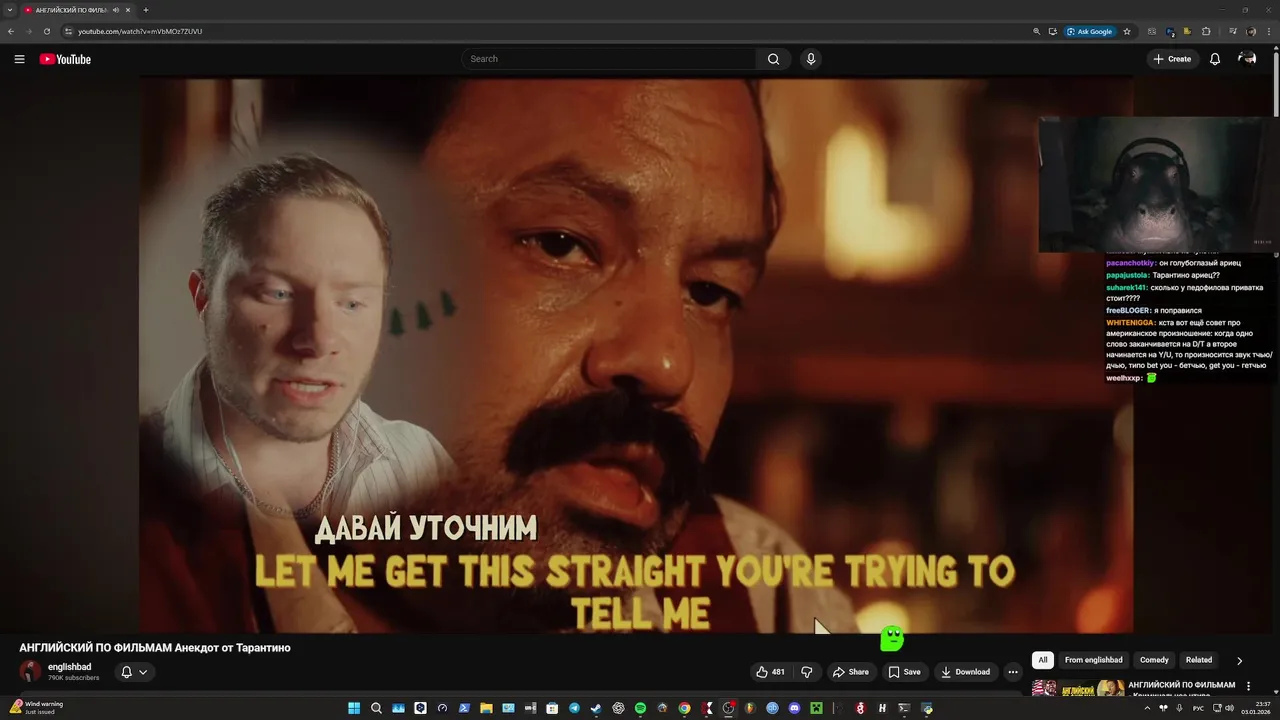This screenshot has width=1280, height=720.
Task: Like the video with thumbs up
Action: [x=770, y=672]
